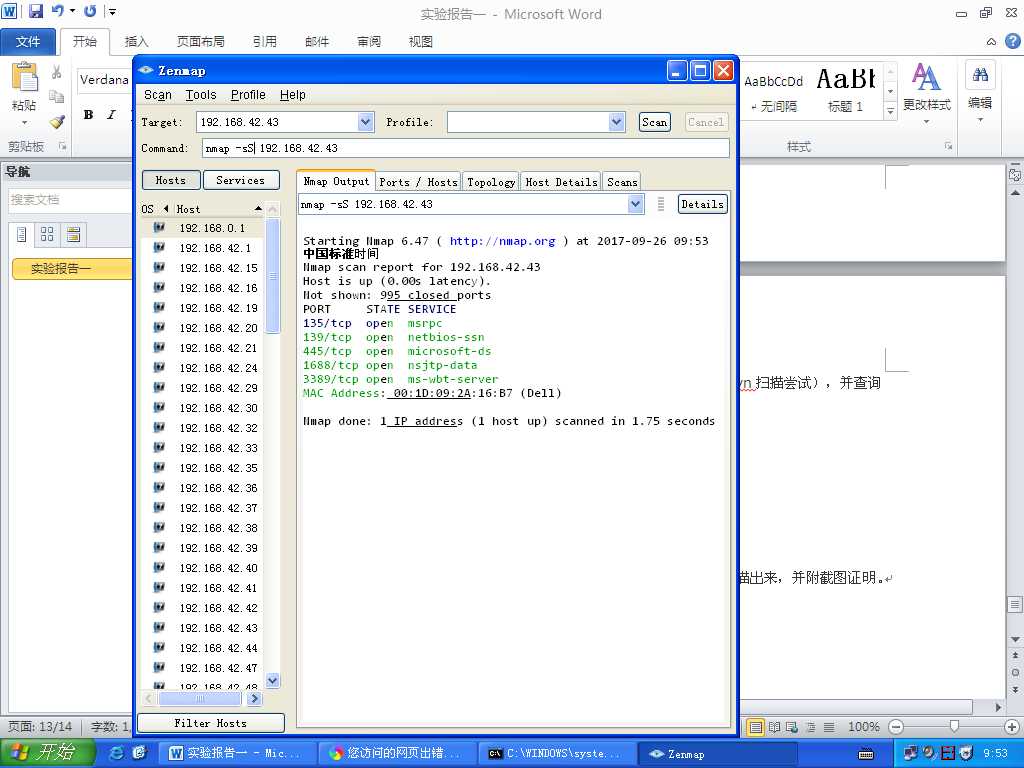Open Zenmap Profile menu

pyautogui.click(x=248, y=95)
